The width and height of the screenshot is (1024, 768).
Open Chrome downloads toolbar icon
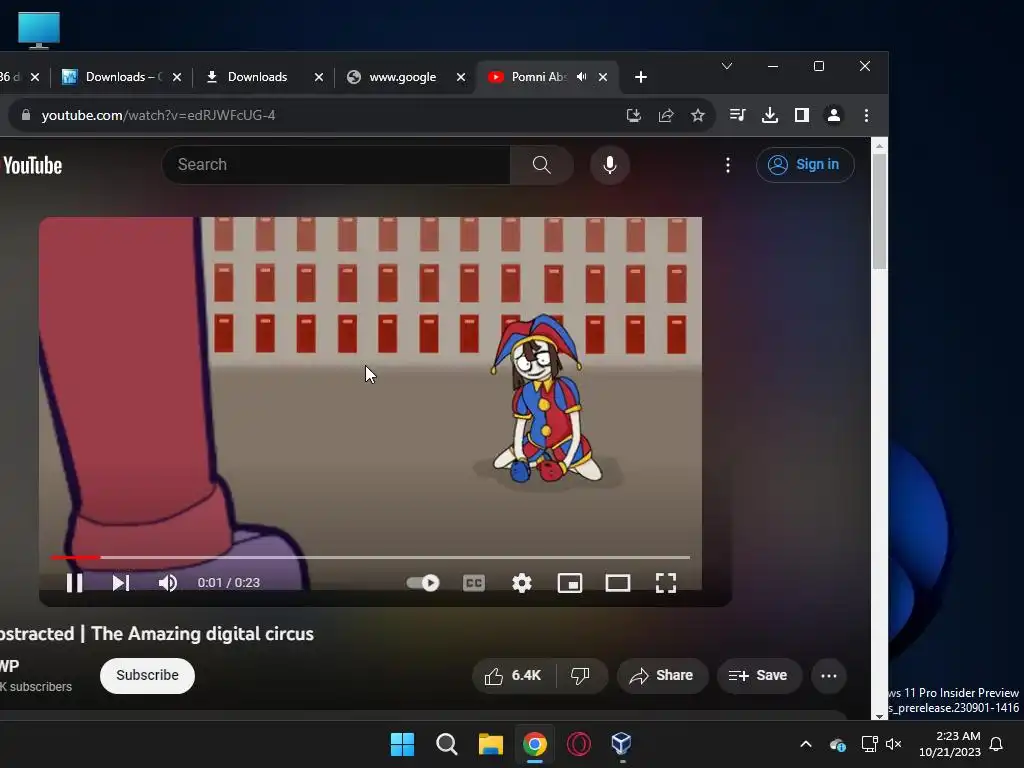point(770,116)
